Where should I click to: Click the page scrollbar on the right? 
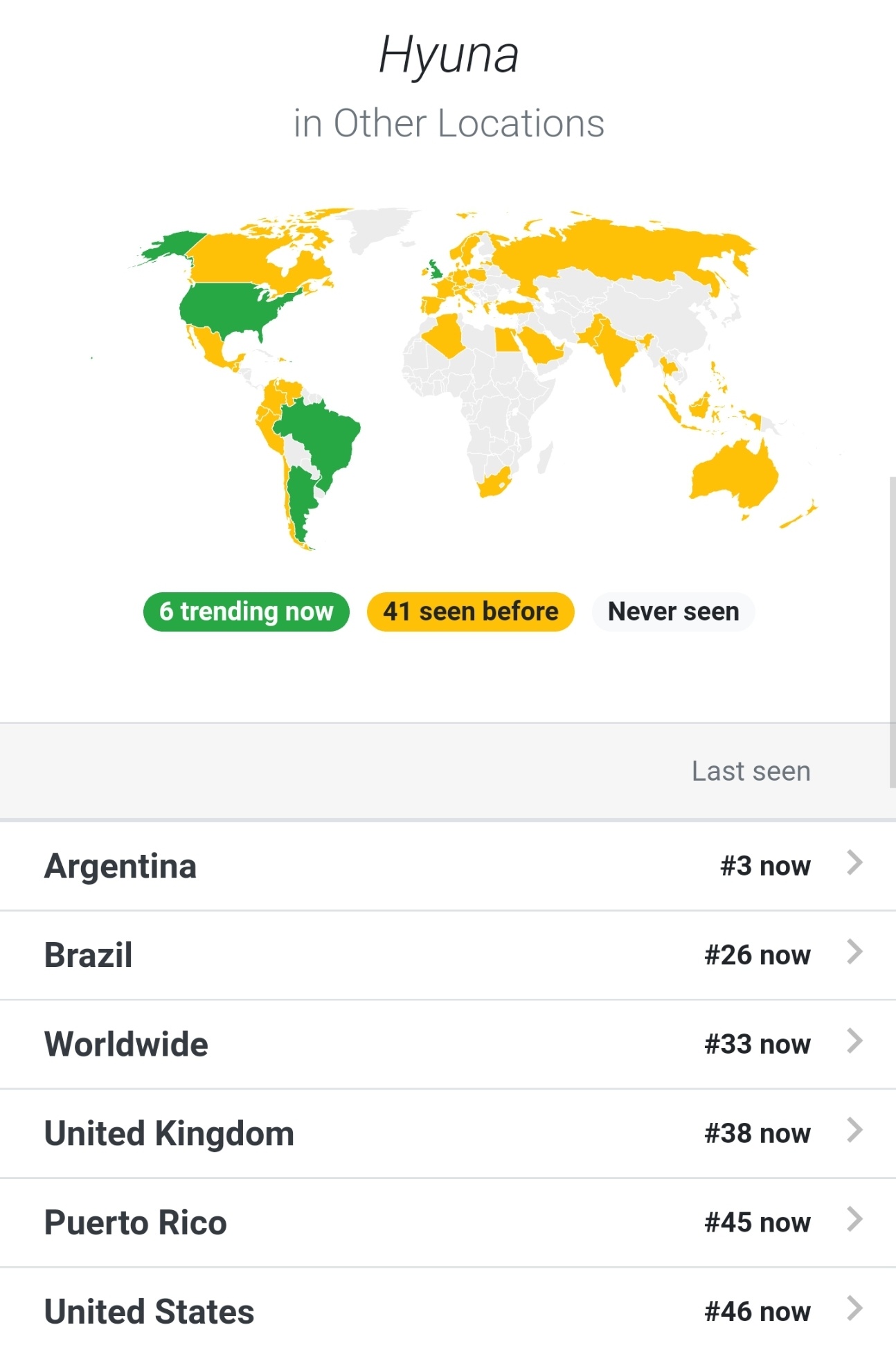point(893,632)
